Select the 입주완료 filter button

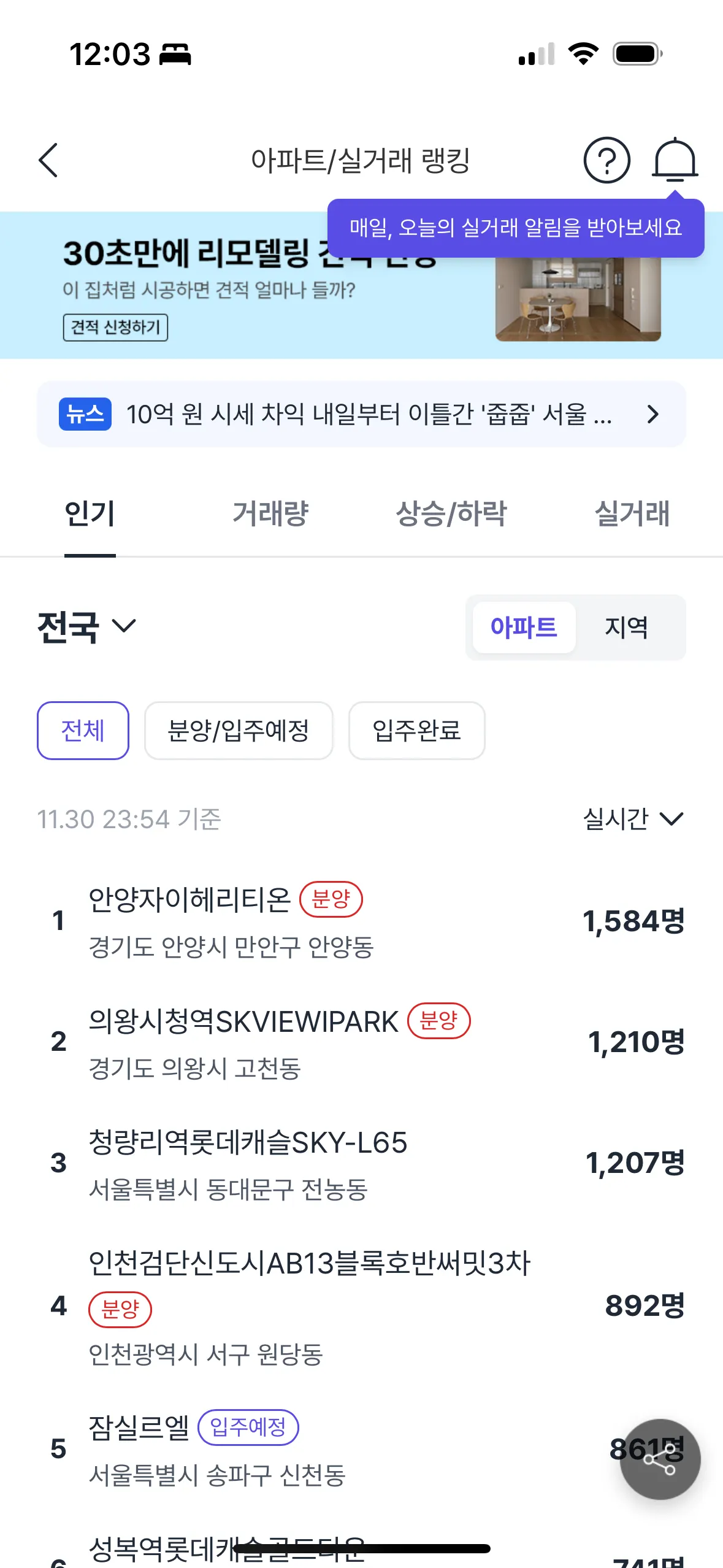tap(416, 731)
